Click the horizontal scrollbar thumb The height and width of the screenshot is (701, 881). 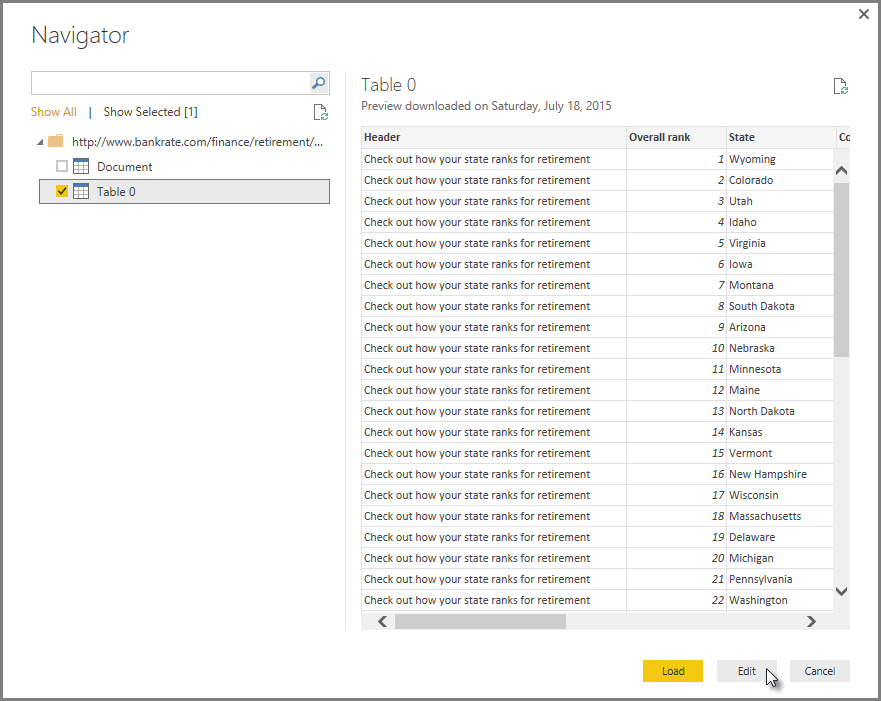pos(480,621)
